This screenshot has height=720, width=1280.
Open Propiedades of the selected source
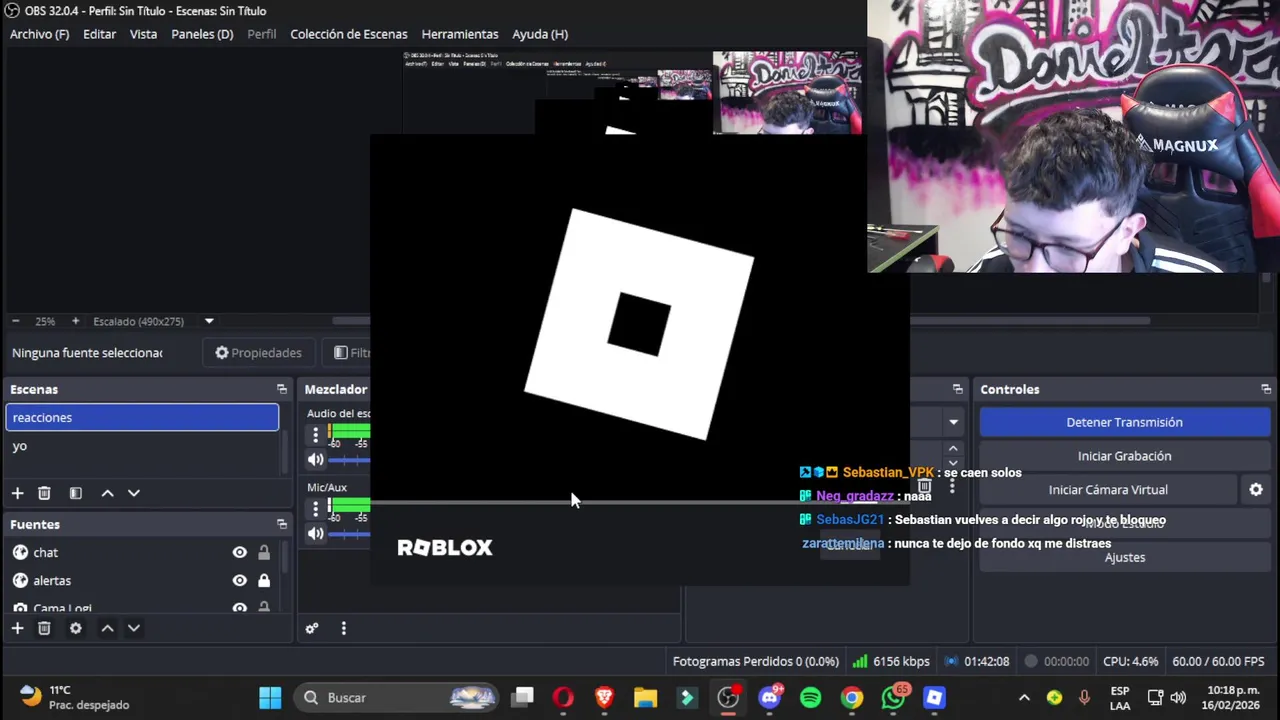point(258,352)
